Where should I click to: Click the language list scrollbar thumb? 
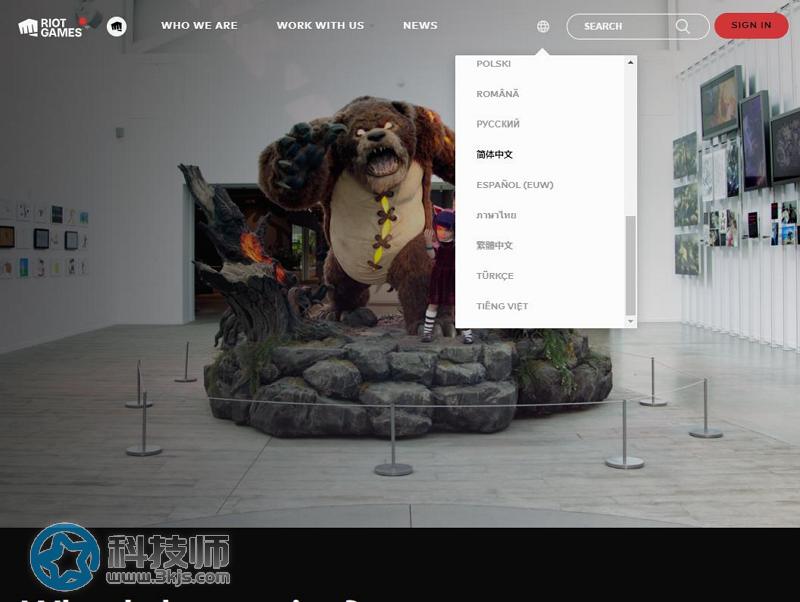(631, 265)
